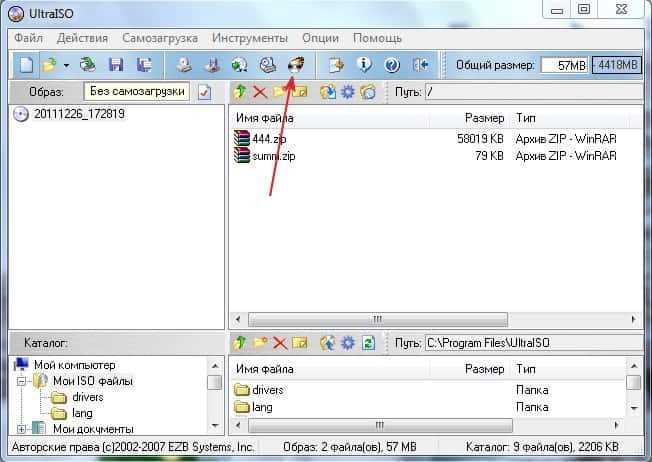Viewport: 652px width, 462px height.
Task: Click the Add to image icon in catalog toolbar
Action: [x=328, y=343]
